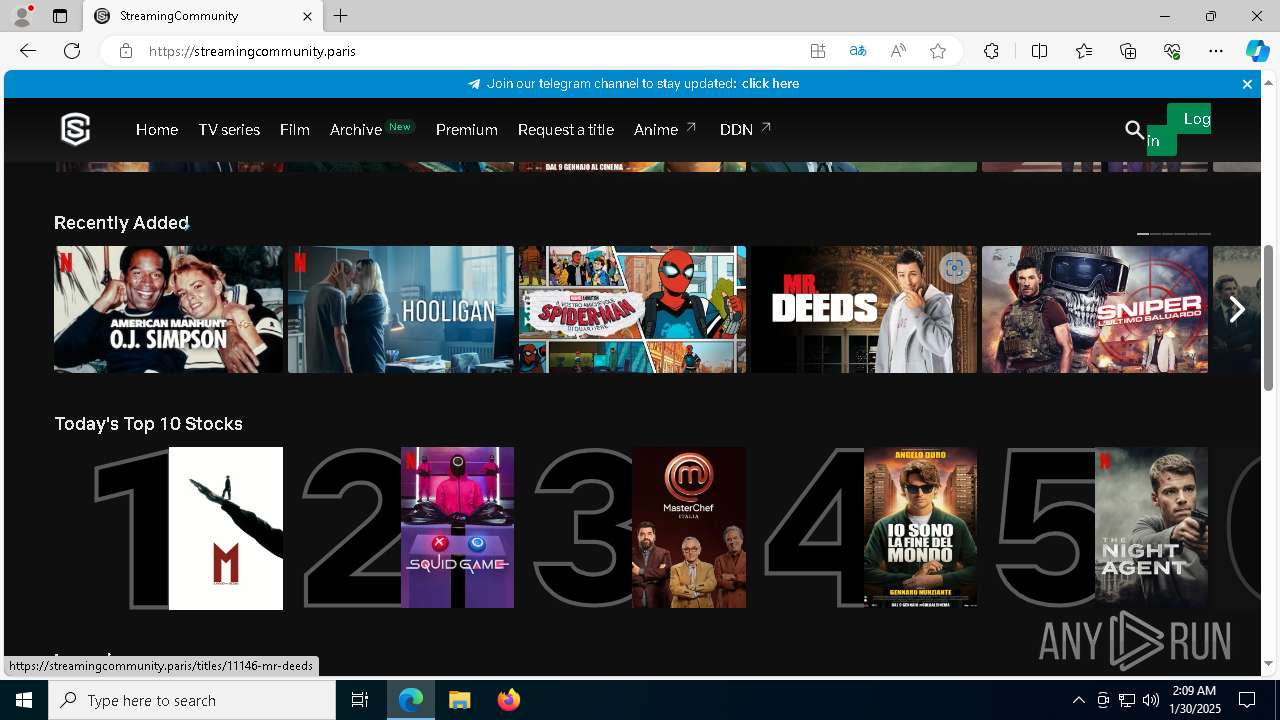
Task: Open the Premium menu item
Action: click(x=466, y=130)
